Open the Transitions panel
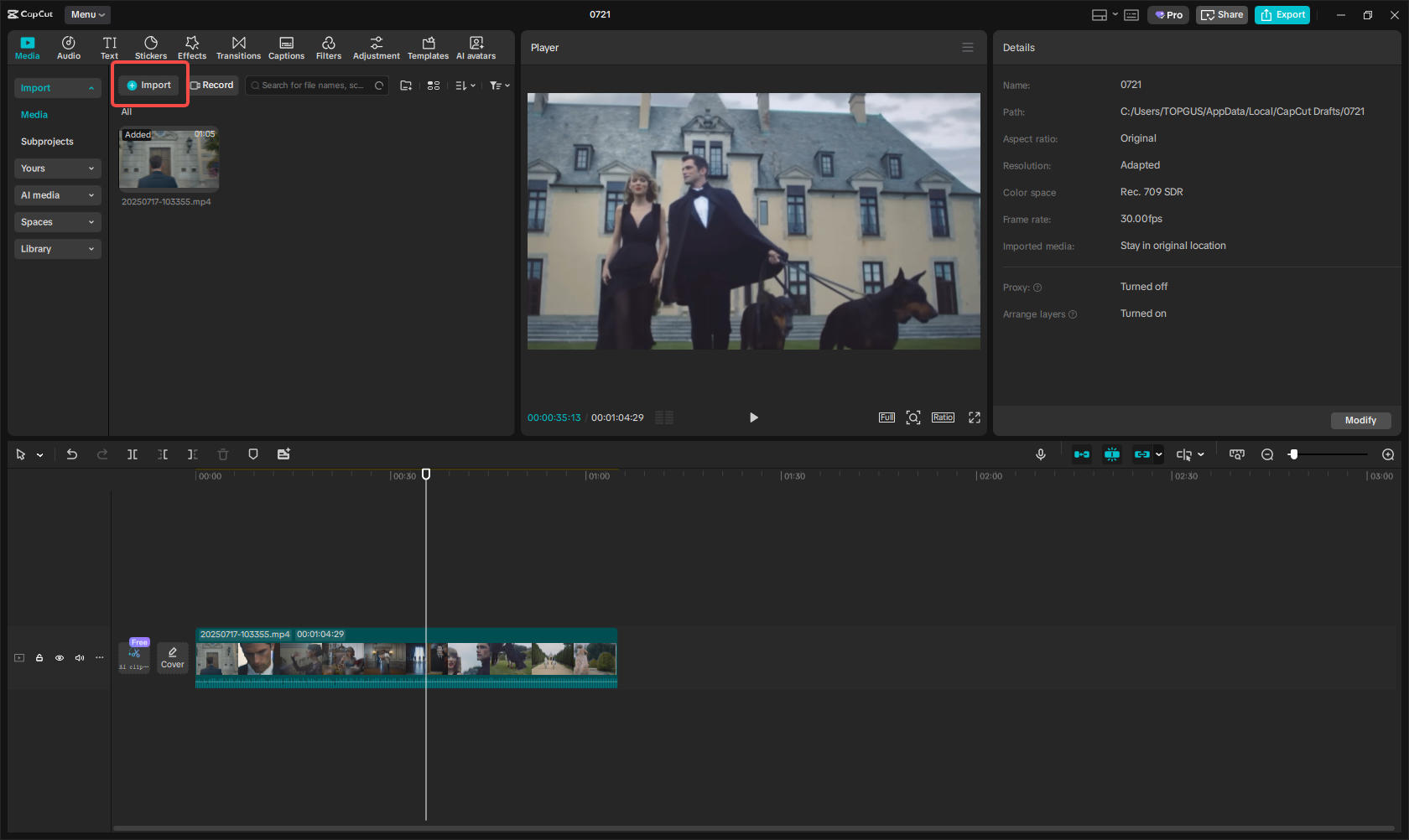 click(238, 47)
